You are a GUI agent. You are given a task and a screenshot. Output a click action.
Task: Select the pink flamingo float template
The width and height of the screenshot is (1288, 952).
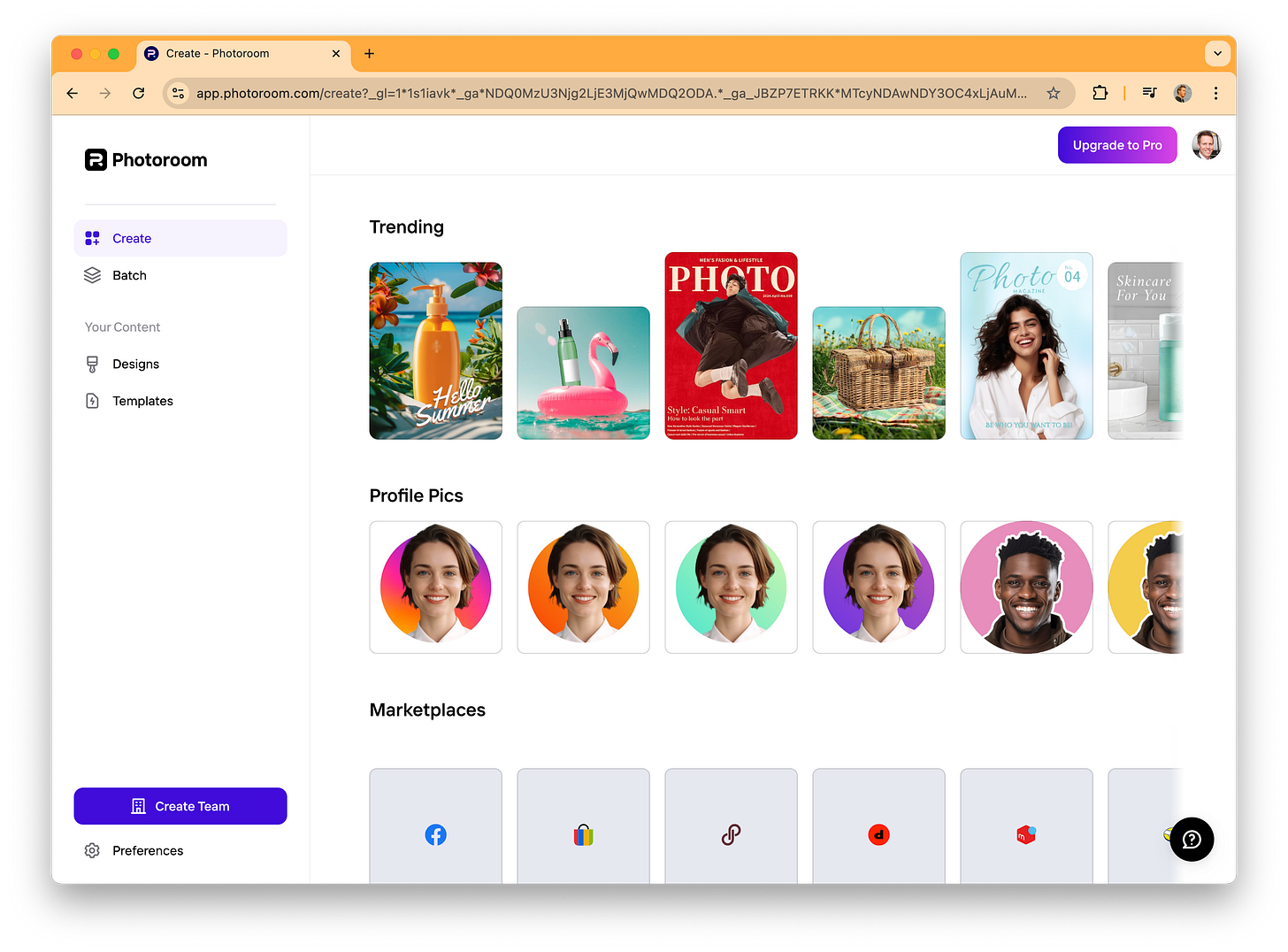point(583,372)
